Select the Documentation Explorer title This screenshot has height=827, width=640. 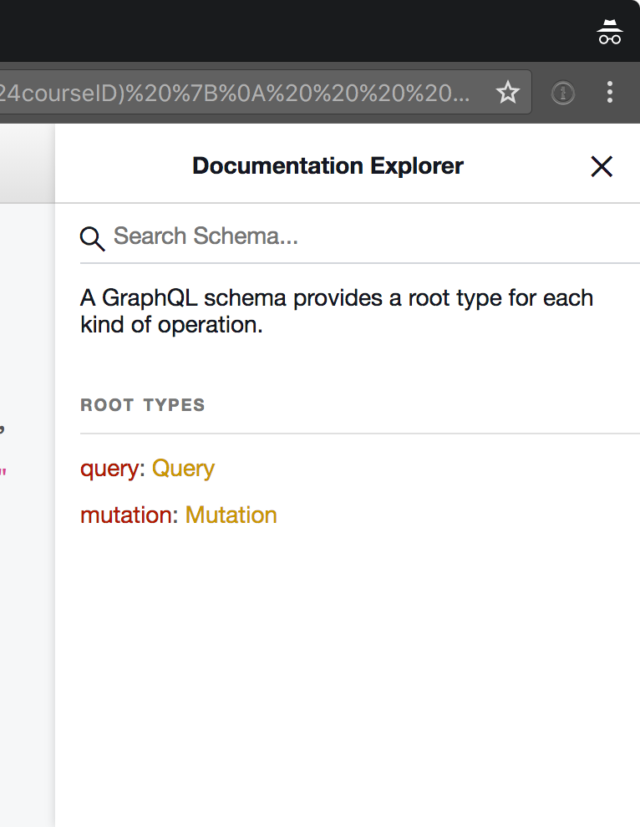tap(328, 166)
